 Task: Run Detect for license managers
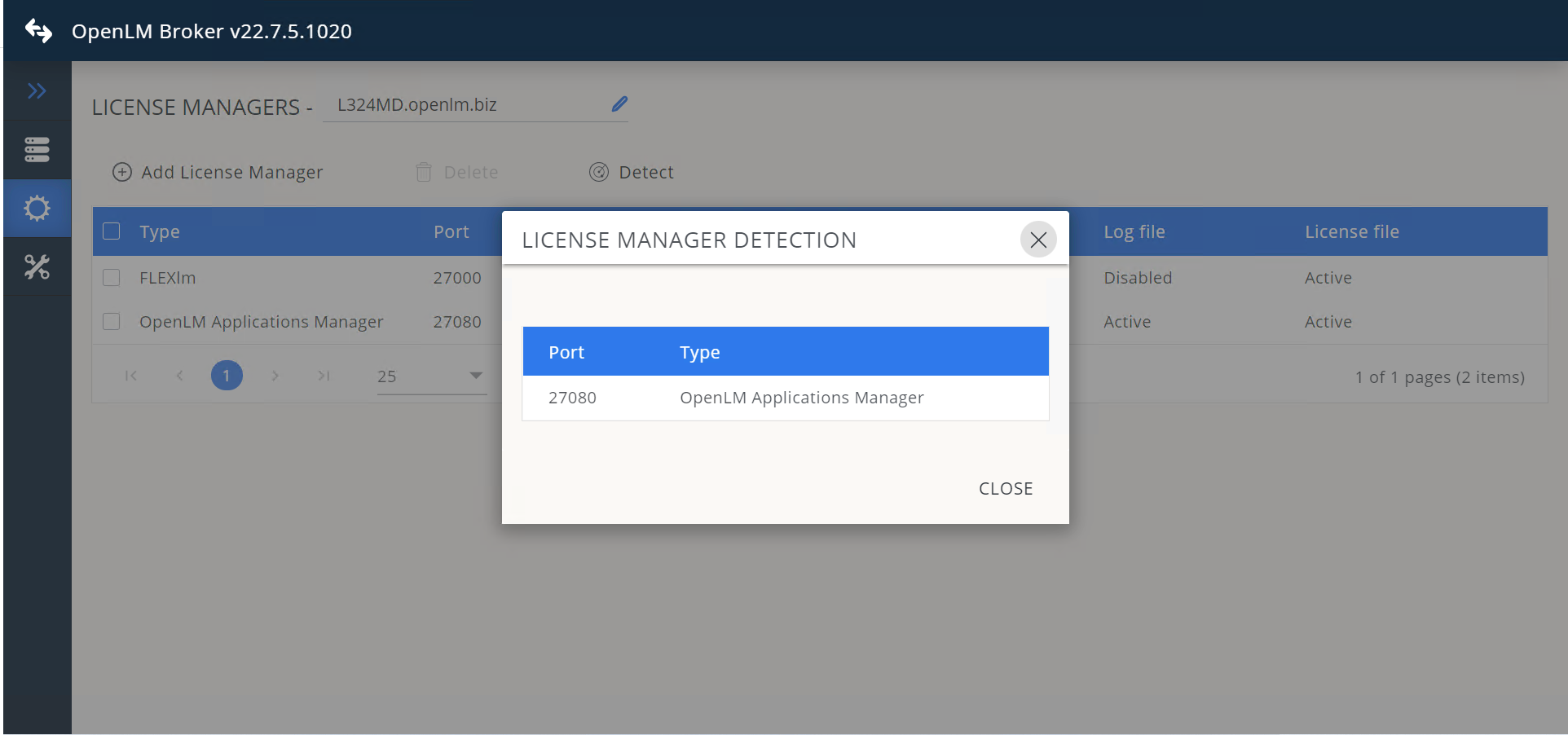(632, 172)
